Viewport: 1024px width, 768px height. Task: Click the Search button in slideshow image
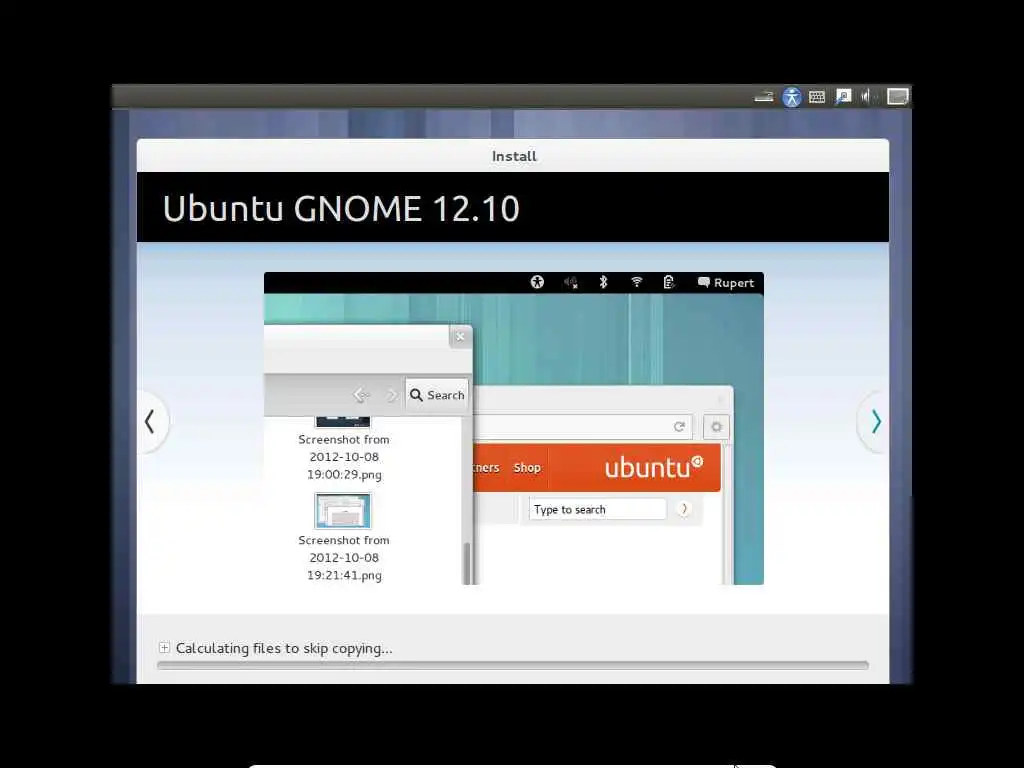[x=437, y=395]
